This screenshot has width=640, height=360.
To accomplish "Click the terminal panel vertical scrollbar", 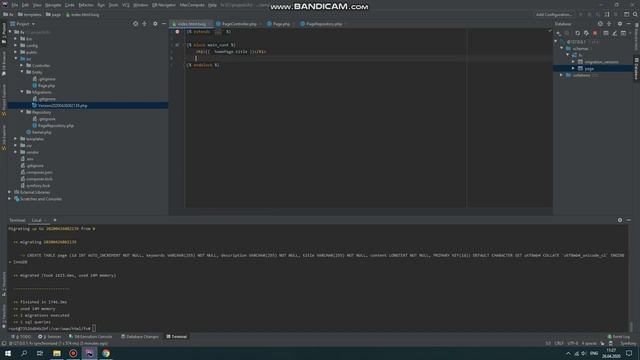I will (x=631, y=327).
